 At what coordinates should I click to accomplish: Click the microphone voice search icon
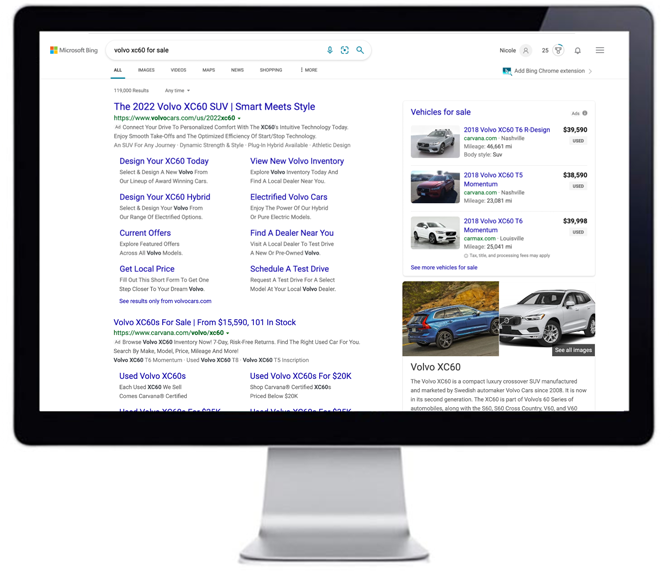pos(330,50)
